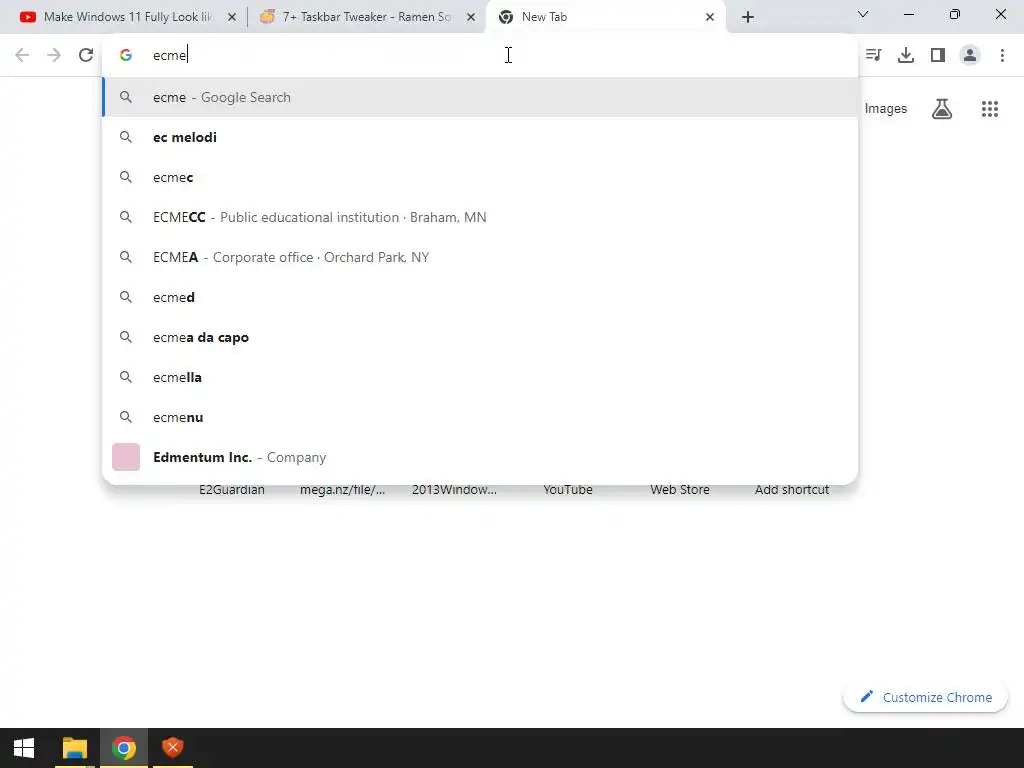Click the Chrome taskbar icon
The width and height of the screenshot is (1024, 768).
[123, 748]
